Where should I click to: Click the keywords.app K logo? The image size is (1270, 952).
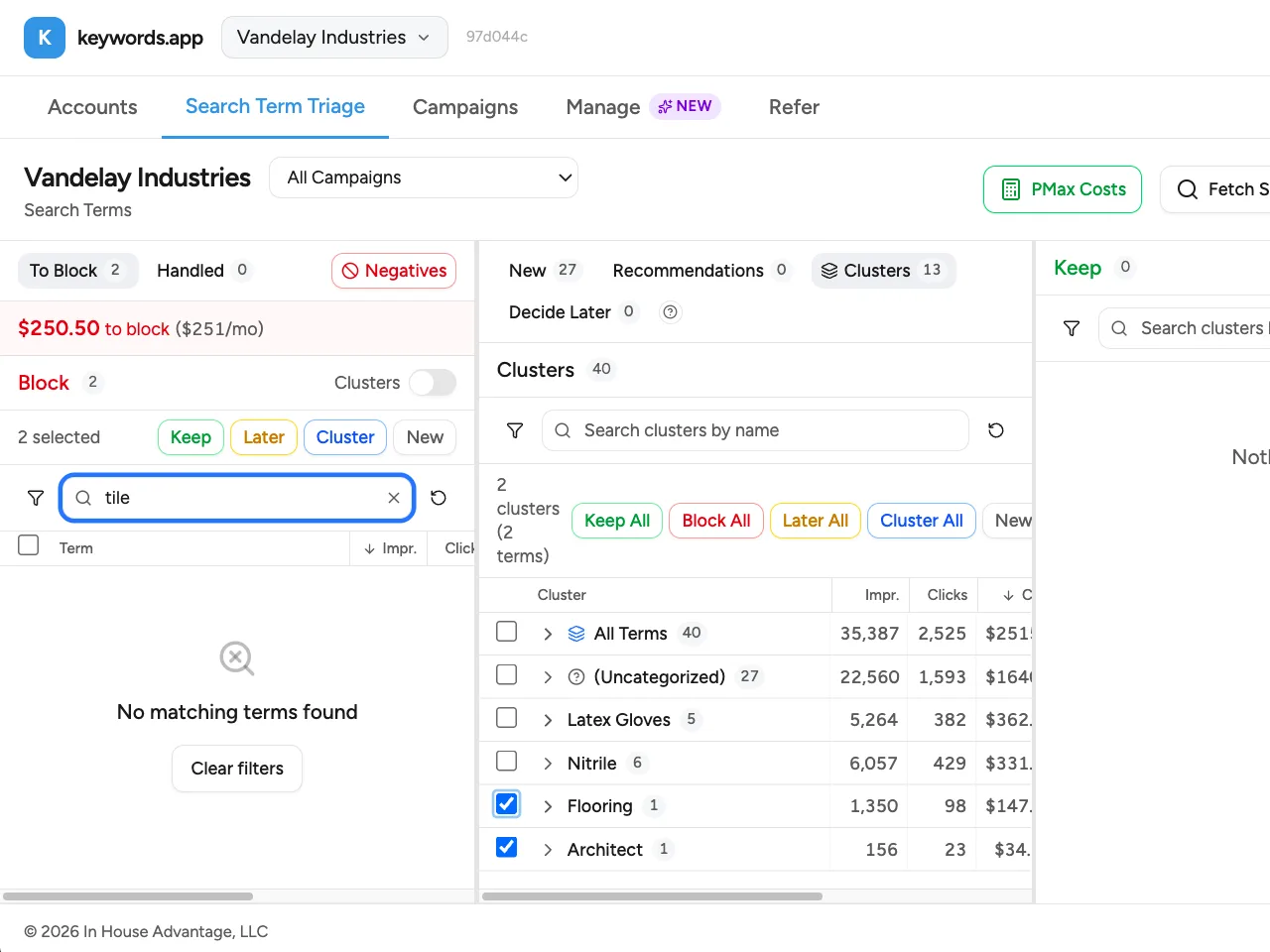point(45,38)
